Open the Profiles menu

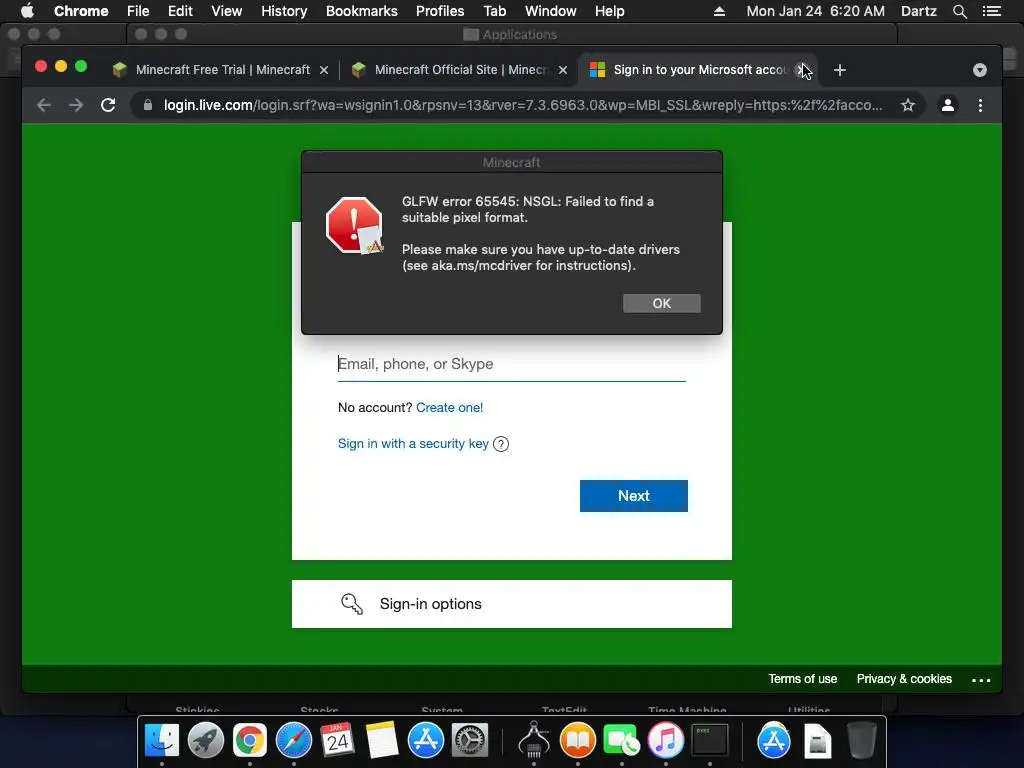click(440, 11)
